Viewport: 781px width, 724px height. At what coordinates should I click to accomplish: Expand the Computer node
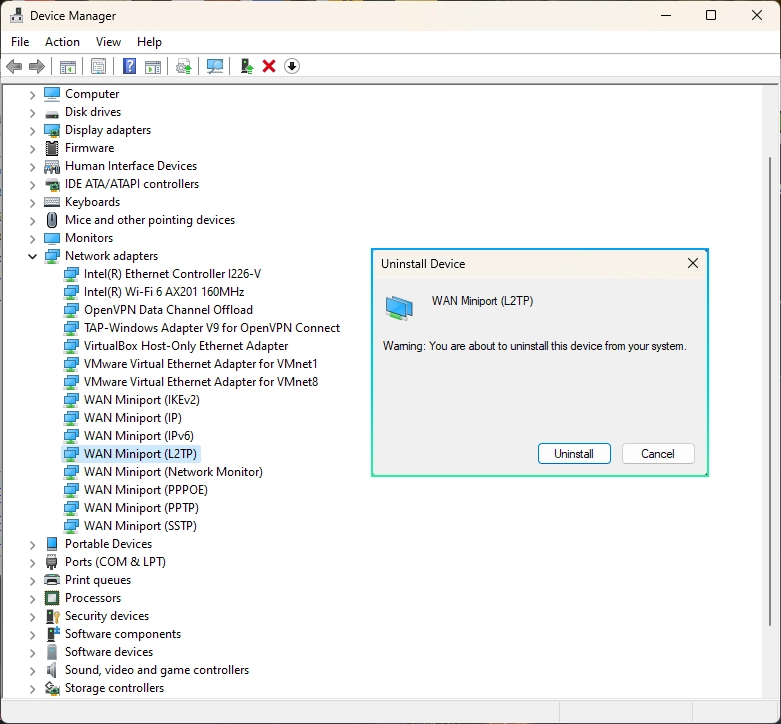pyautogui.click(x=32, y=95)
